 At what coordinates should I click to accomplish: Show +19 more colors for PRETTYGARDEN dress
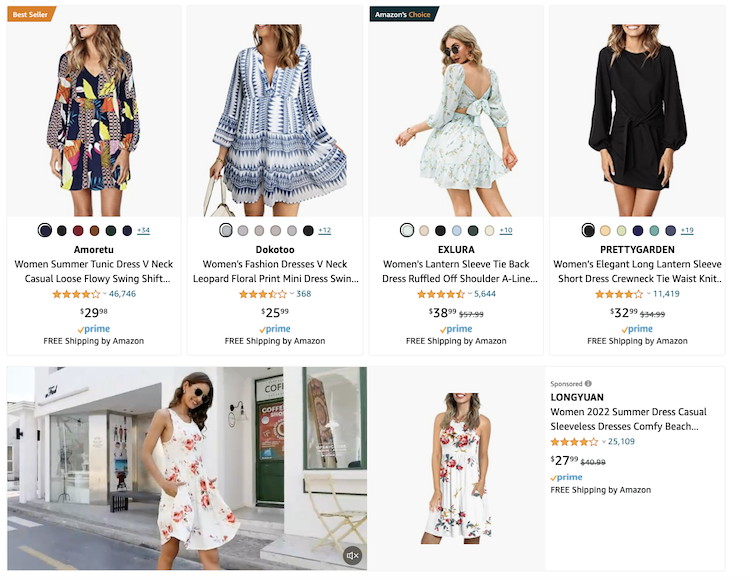pyautogui.click(x=687, y=230)
